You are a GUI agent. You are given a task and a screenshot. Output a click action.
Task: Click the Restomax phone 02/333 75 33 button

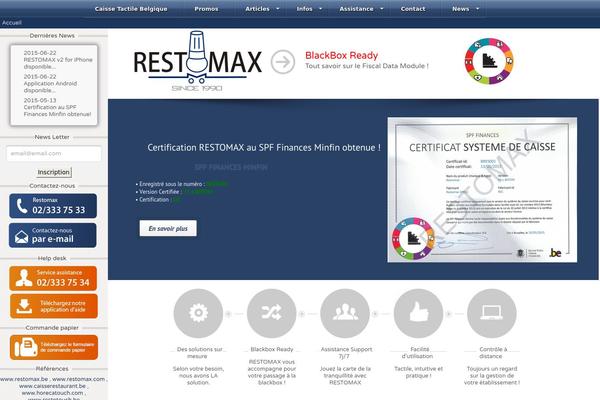coord(53,206)
